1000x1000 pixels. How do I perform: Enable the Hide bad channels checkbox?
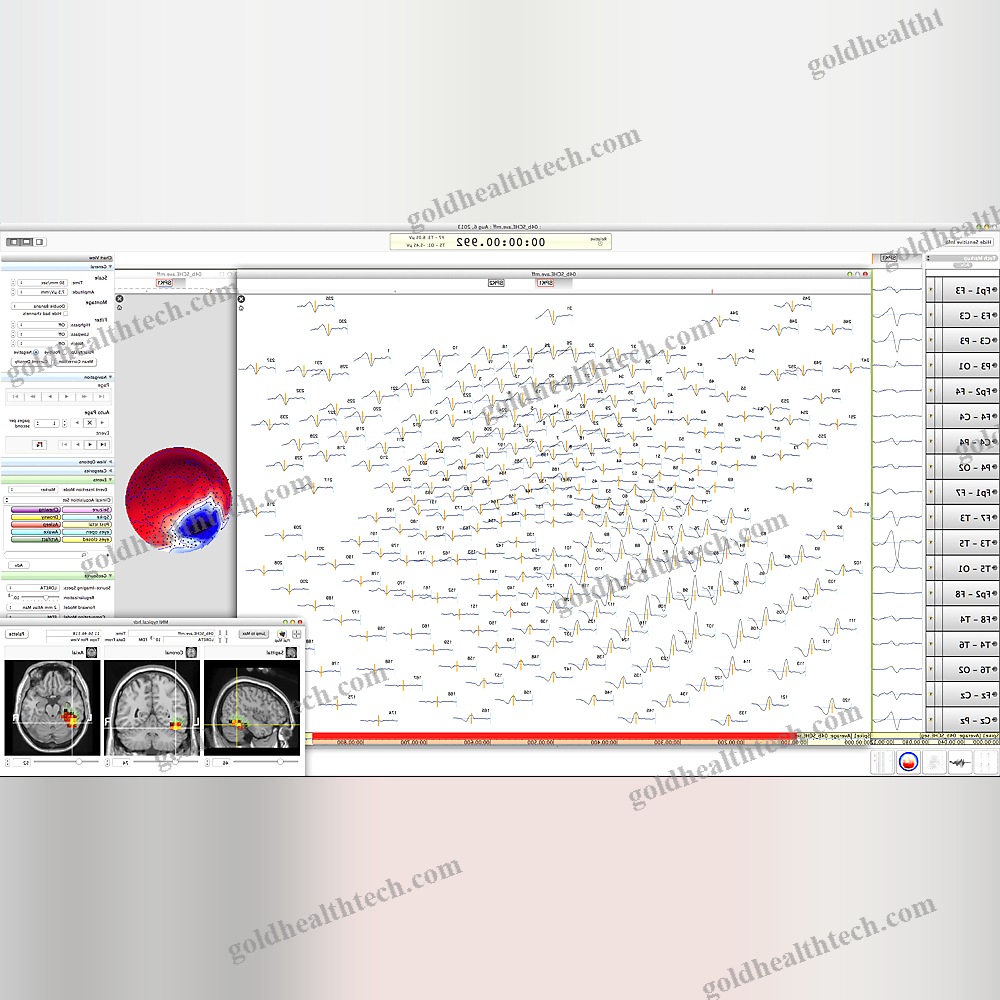[x=66, y=314]
